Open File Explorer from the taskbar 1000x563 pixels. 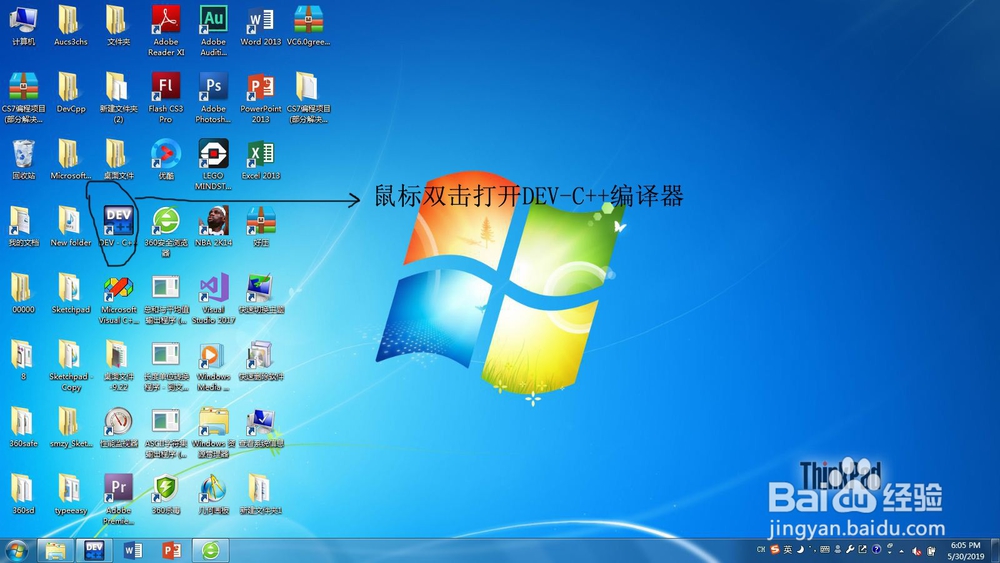click(55, 550)
